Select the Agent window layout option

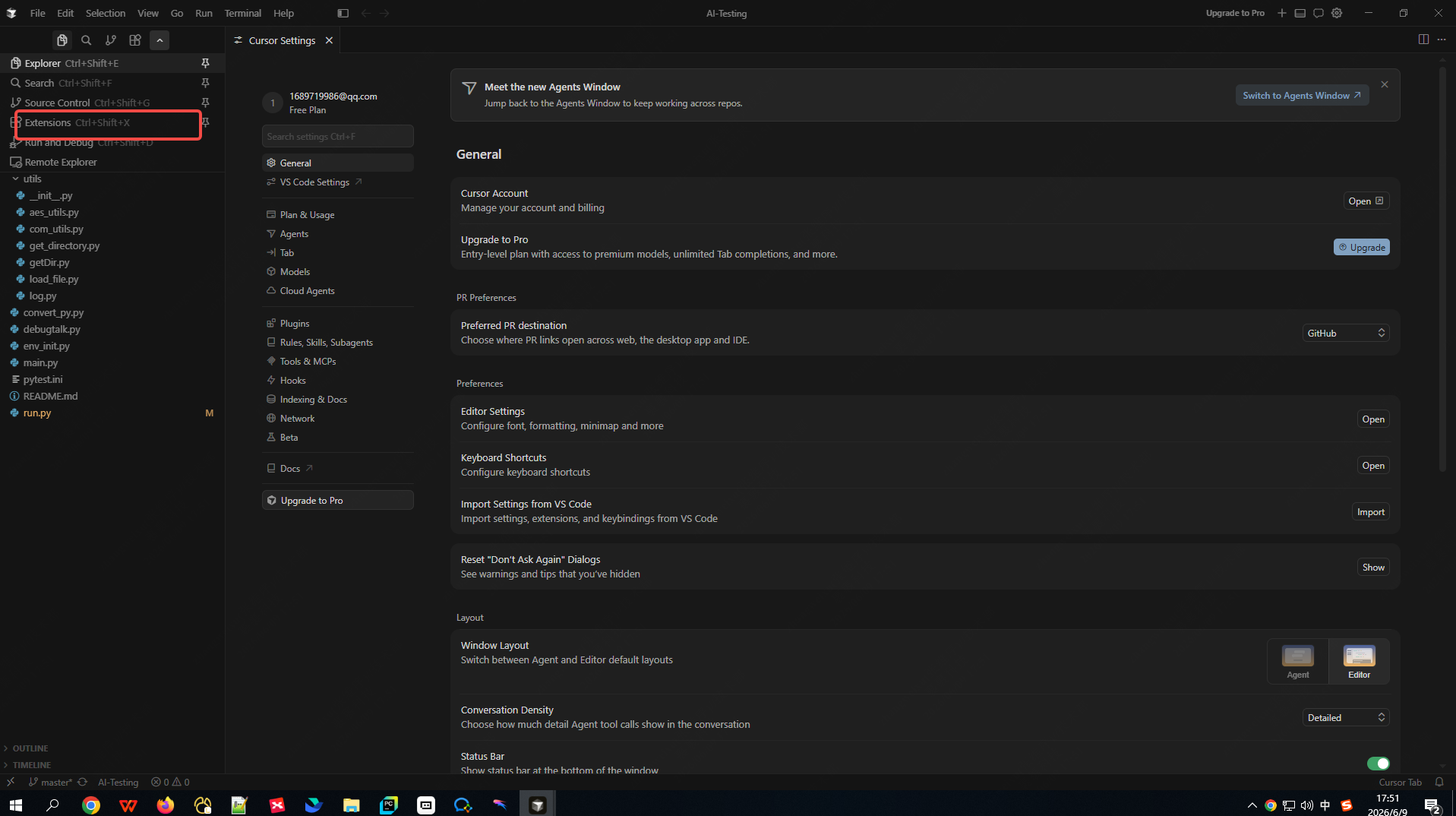click(x=1297, y=662)
